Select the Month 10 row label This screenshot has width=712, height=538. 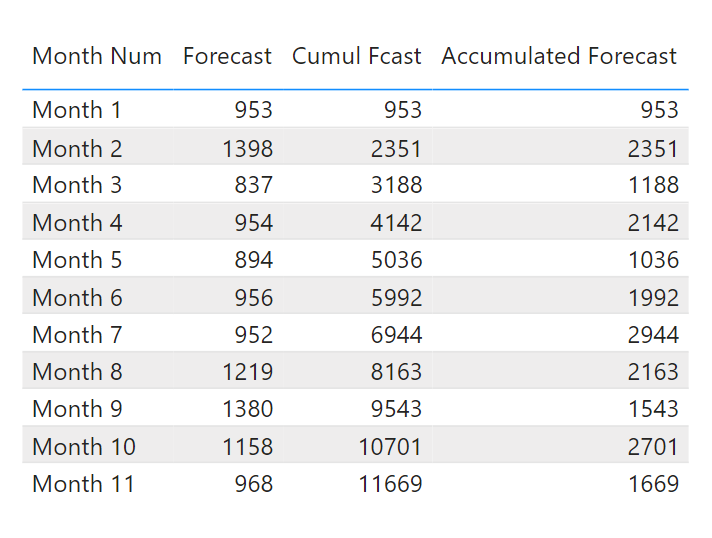(84, 447)
